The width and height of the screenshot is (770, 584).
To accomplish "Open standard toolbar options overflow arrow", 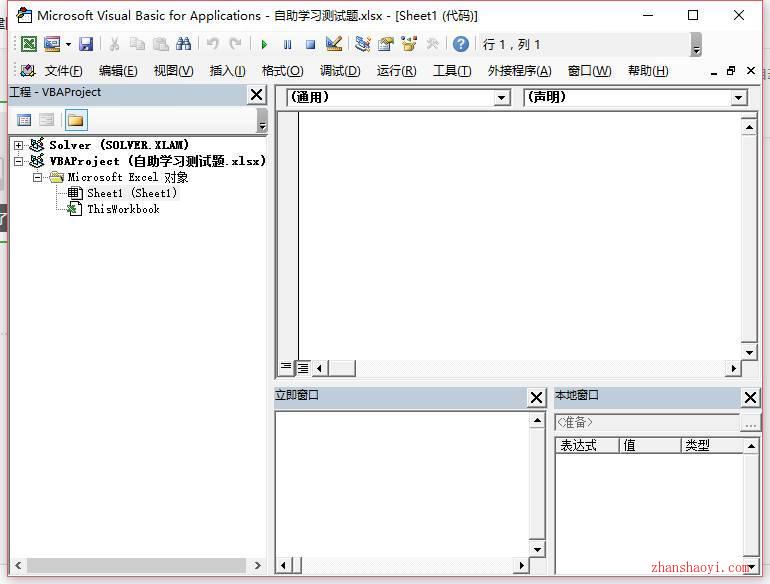I will [x=696, y=45].
